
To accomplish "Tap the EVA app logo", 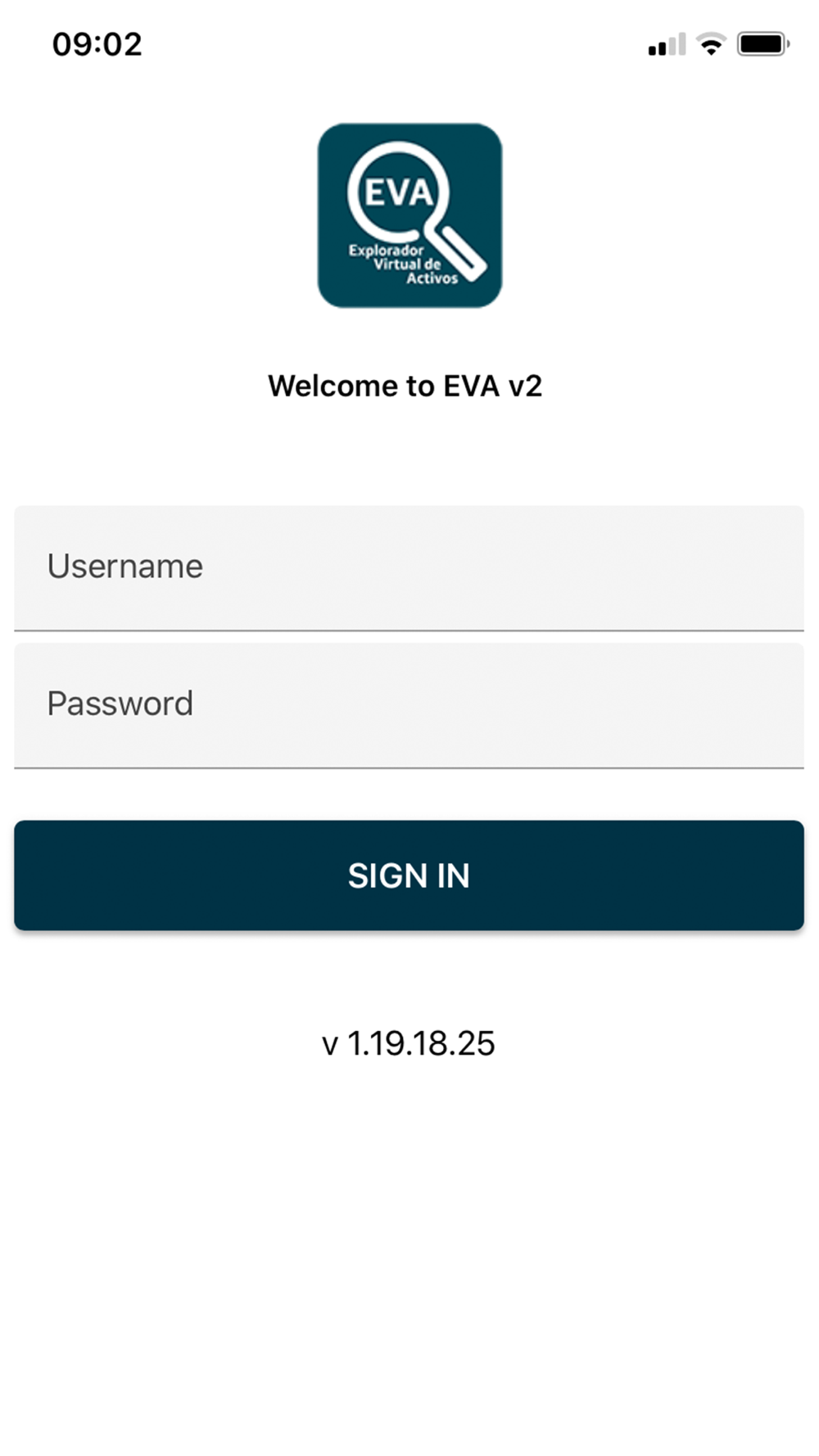I will pos(409,215).
